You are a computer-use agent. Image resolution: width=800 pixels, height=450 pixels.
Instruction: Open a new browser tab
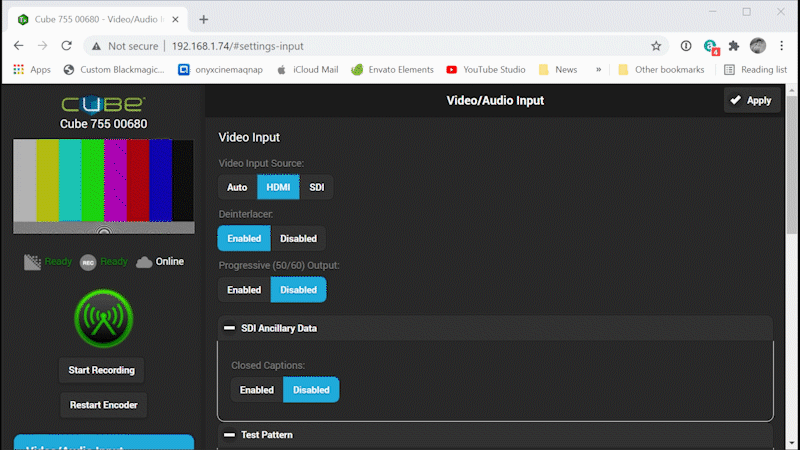click(204, 19)
